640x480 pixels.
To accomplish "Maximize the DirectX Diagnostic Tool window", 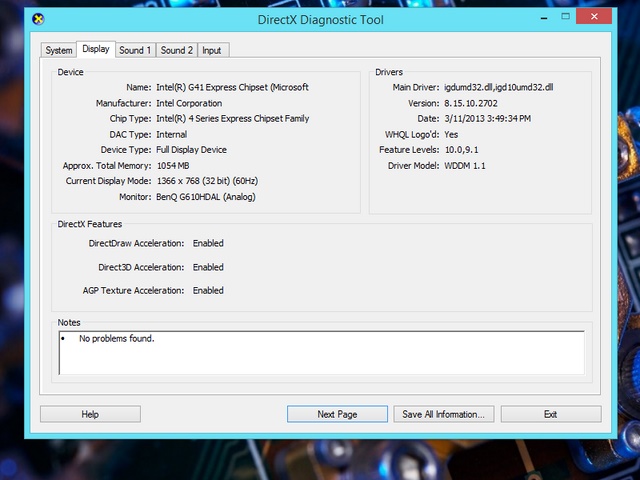I will click(x=565, y=17).
